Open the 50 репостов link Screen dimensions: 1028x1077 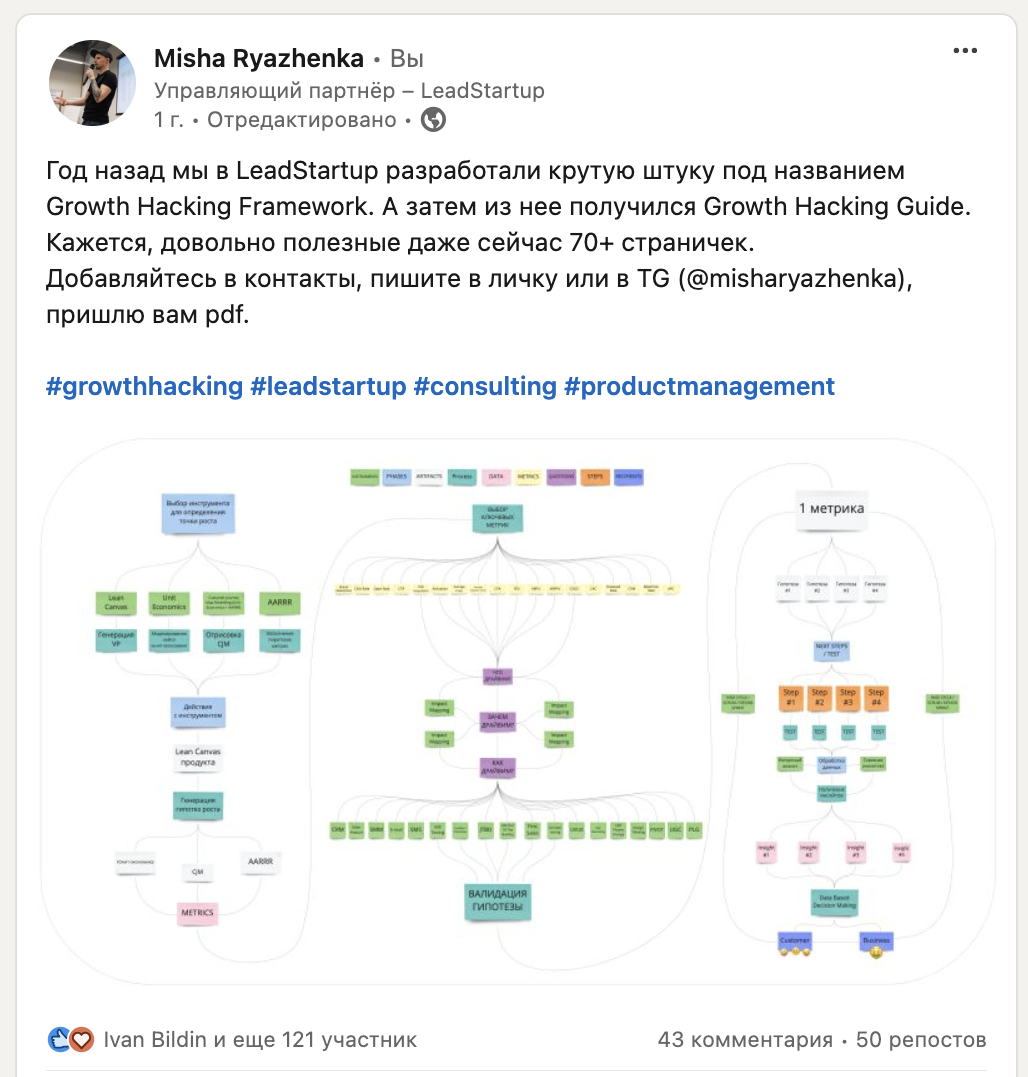[x=921, y=1039]
